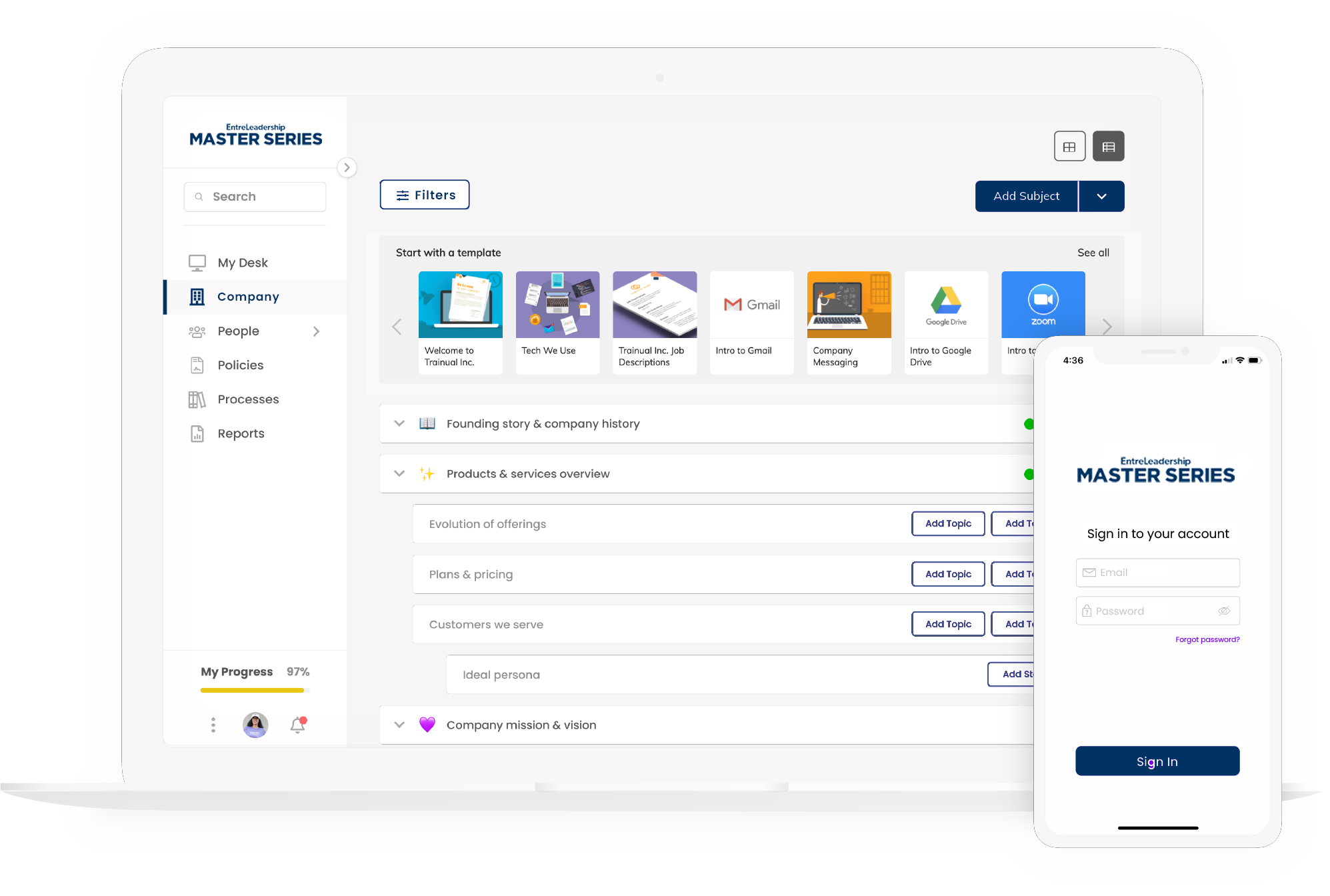Open the three-dot options menu
The image size is (1330, 896).
coord(213,725)
